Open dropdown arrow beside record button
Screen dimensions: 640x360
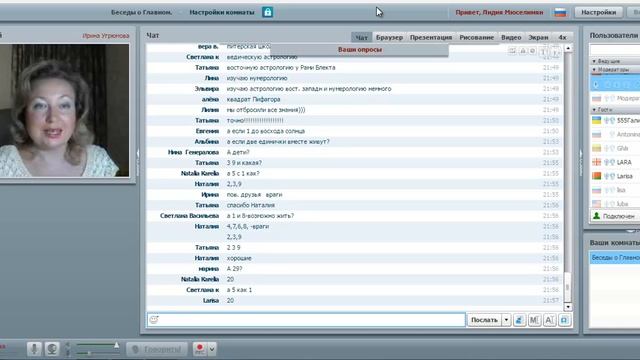[x=212, y=349]
